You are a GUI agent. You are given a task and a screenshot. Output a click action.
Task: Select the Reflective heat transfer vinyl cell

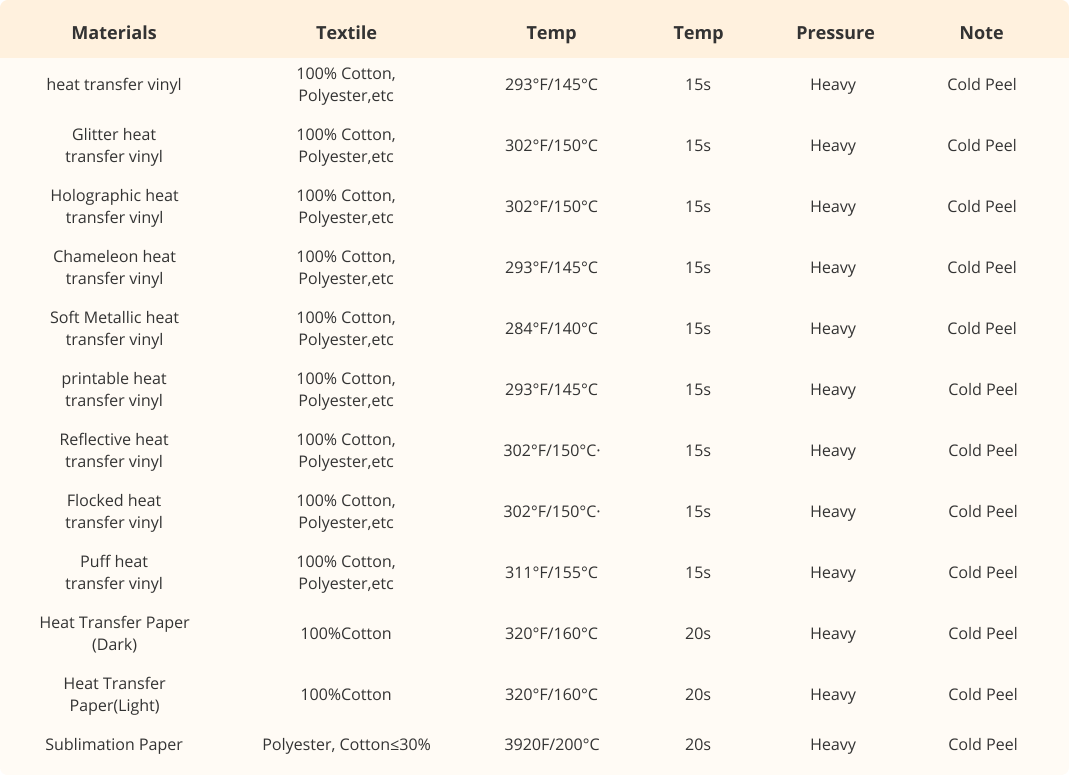pos(114,450)
